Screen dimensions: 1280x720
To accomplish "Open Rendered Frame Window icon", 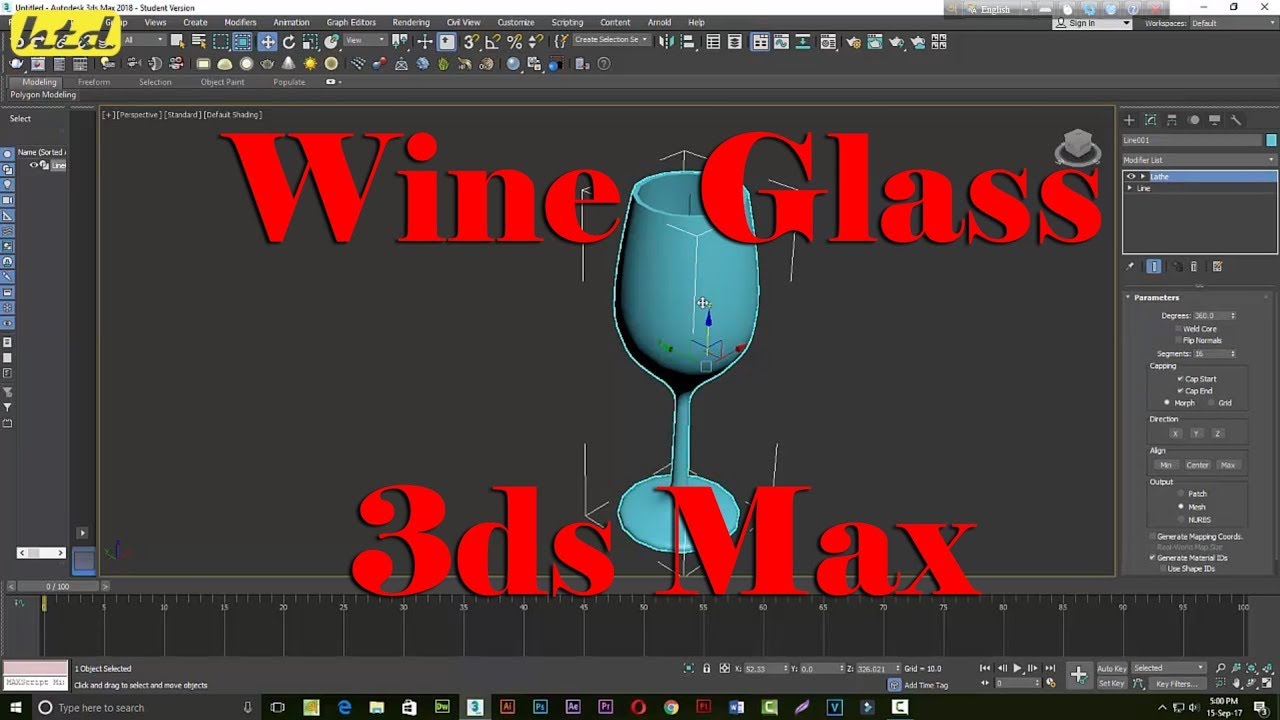I will coord(874,41).
